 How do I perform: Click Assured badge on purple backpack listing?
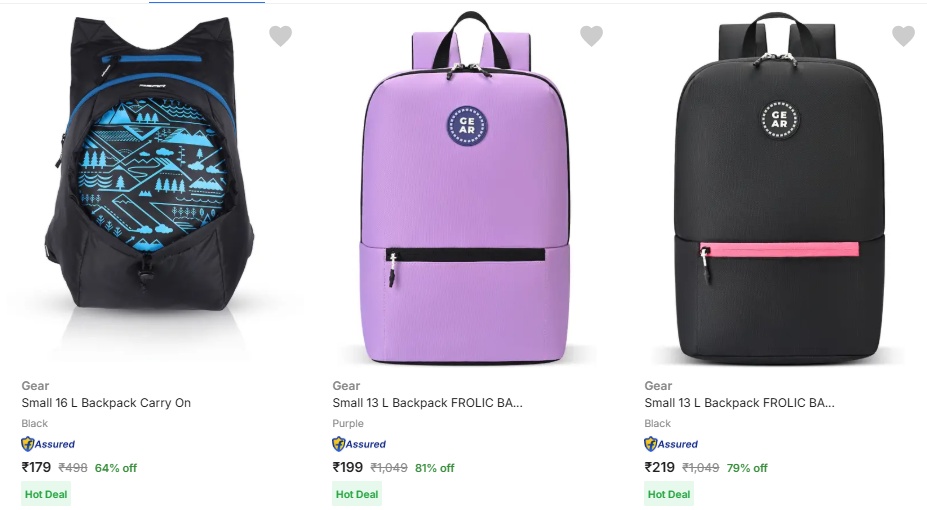click(x=359, y=444)
